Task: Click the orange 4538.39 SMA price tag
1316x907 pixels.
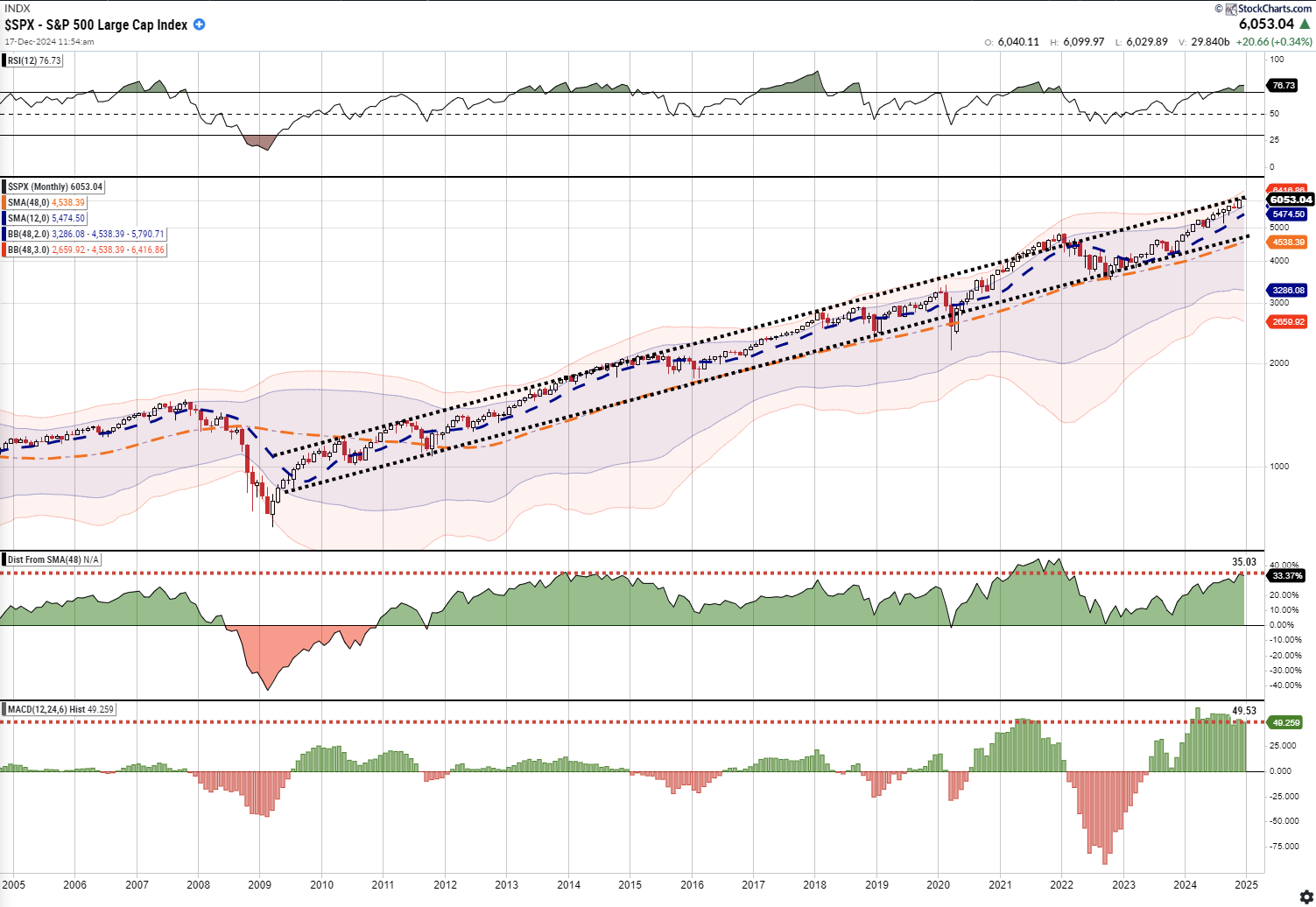Action: (1288, 242)
